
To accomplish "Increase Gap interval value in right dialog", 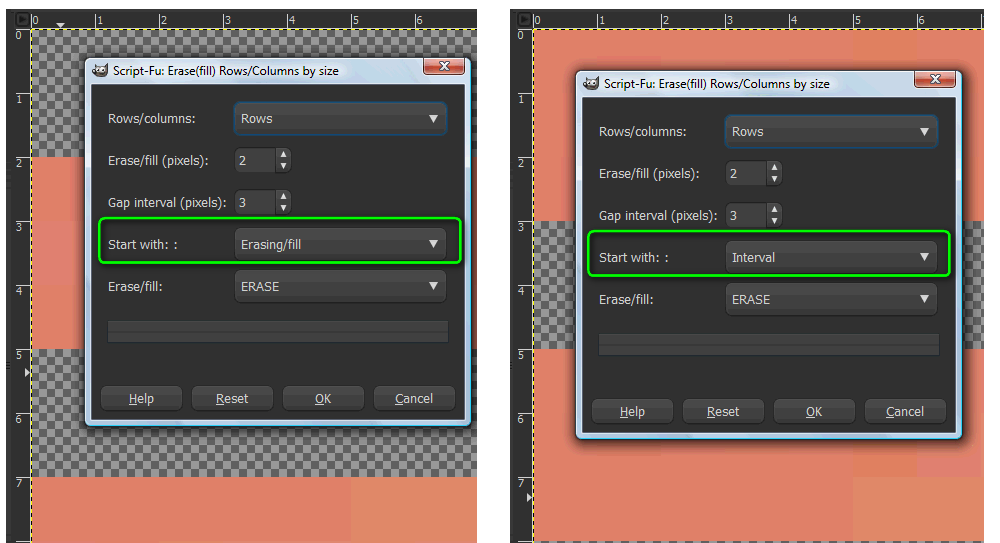I will pyautogui.click(x=775, y=209).
